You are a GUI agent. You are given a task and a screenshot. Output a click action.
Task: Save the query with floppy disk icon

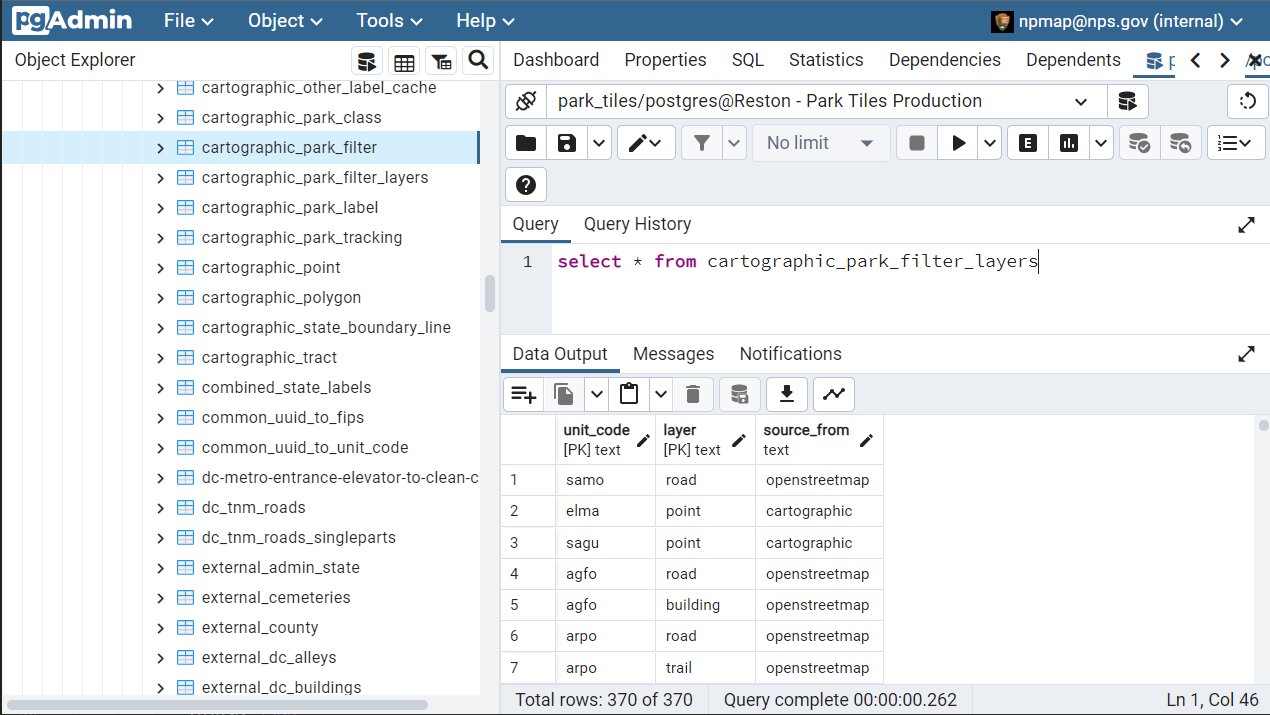coord(567,143)
